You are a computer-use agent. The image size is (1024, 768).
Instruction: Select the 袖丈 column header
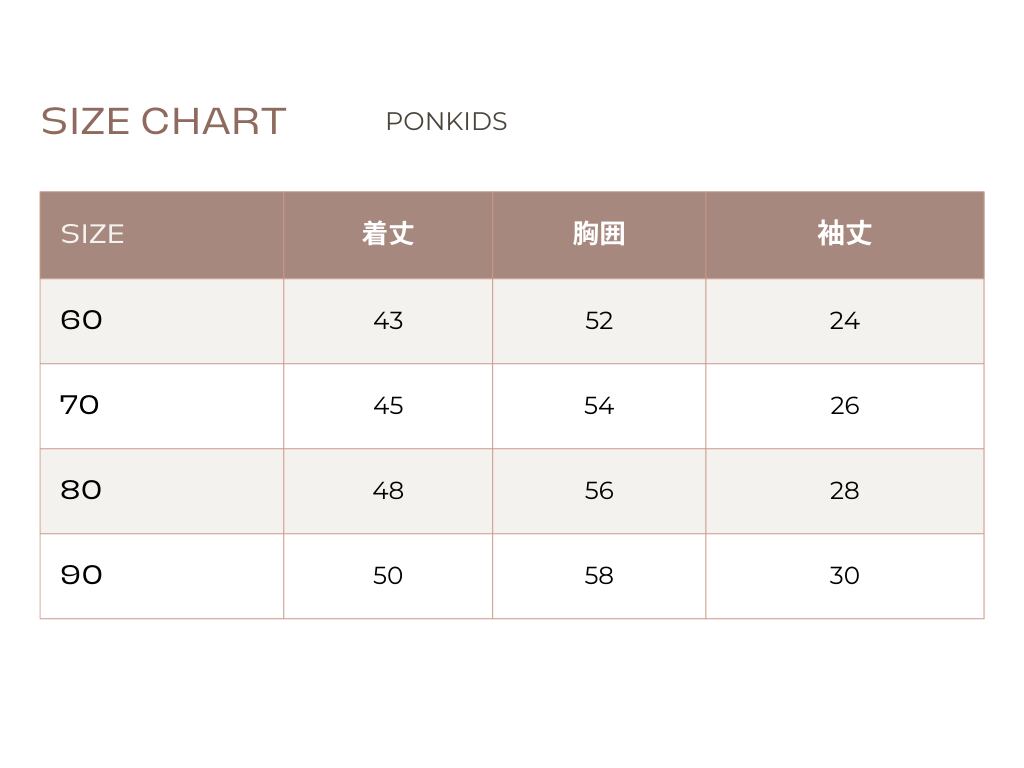tap(844, 234)
